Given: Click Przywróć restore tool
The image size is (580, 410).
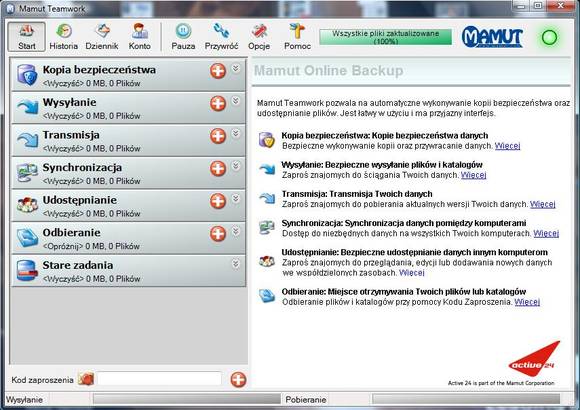Looking at the screenshot, I should (x=221, y=36).
